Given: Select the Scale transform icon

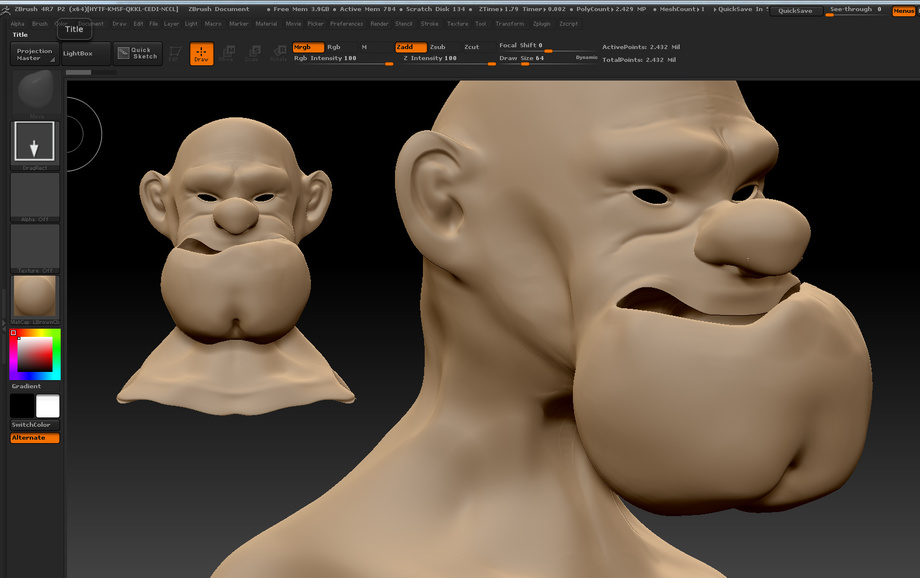Looking at the screenshot, I should 253,53.
